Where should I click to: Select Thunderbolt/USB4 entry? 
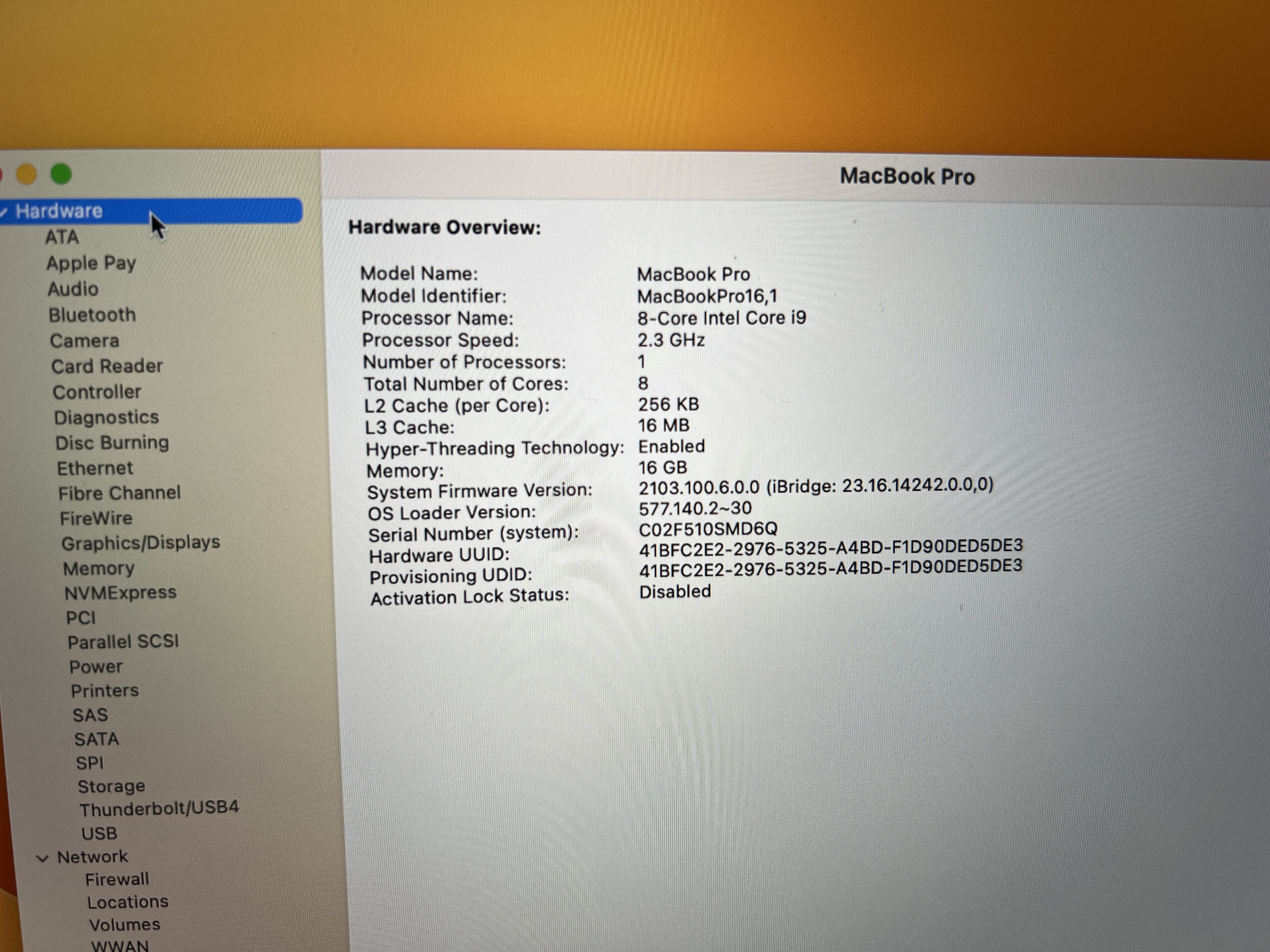point(159,808)
